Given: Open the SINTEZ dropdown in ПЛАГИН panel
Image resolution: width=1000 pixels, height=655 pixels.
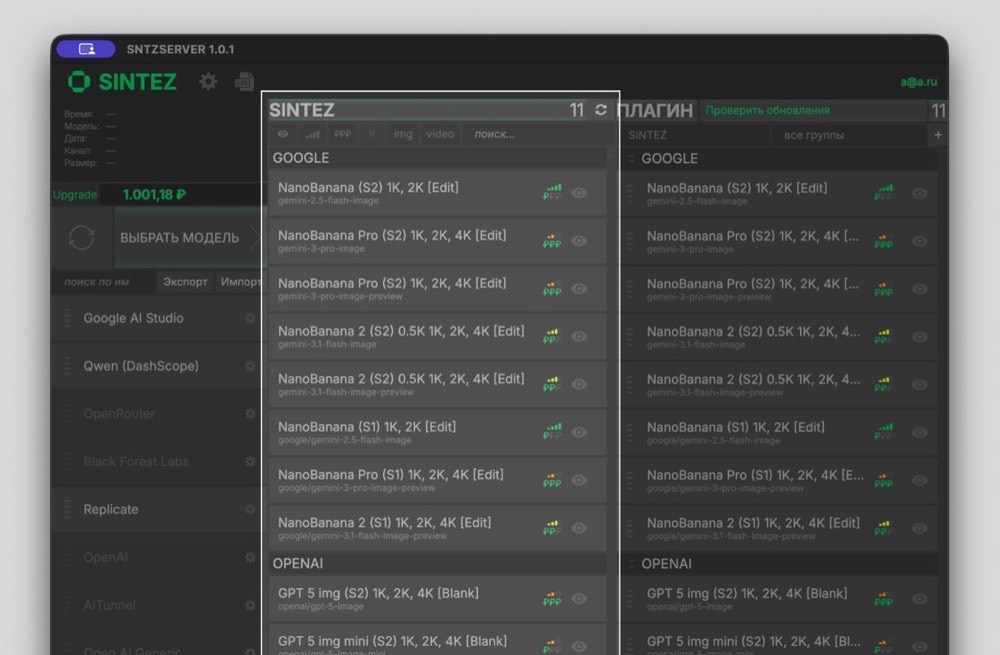Looking at the screenshot, I should click(x=695, y=135).
